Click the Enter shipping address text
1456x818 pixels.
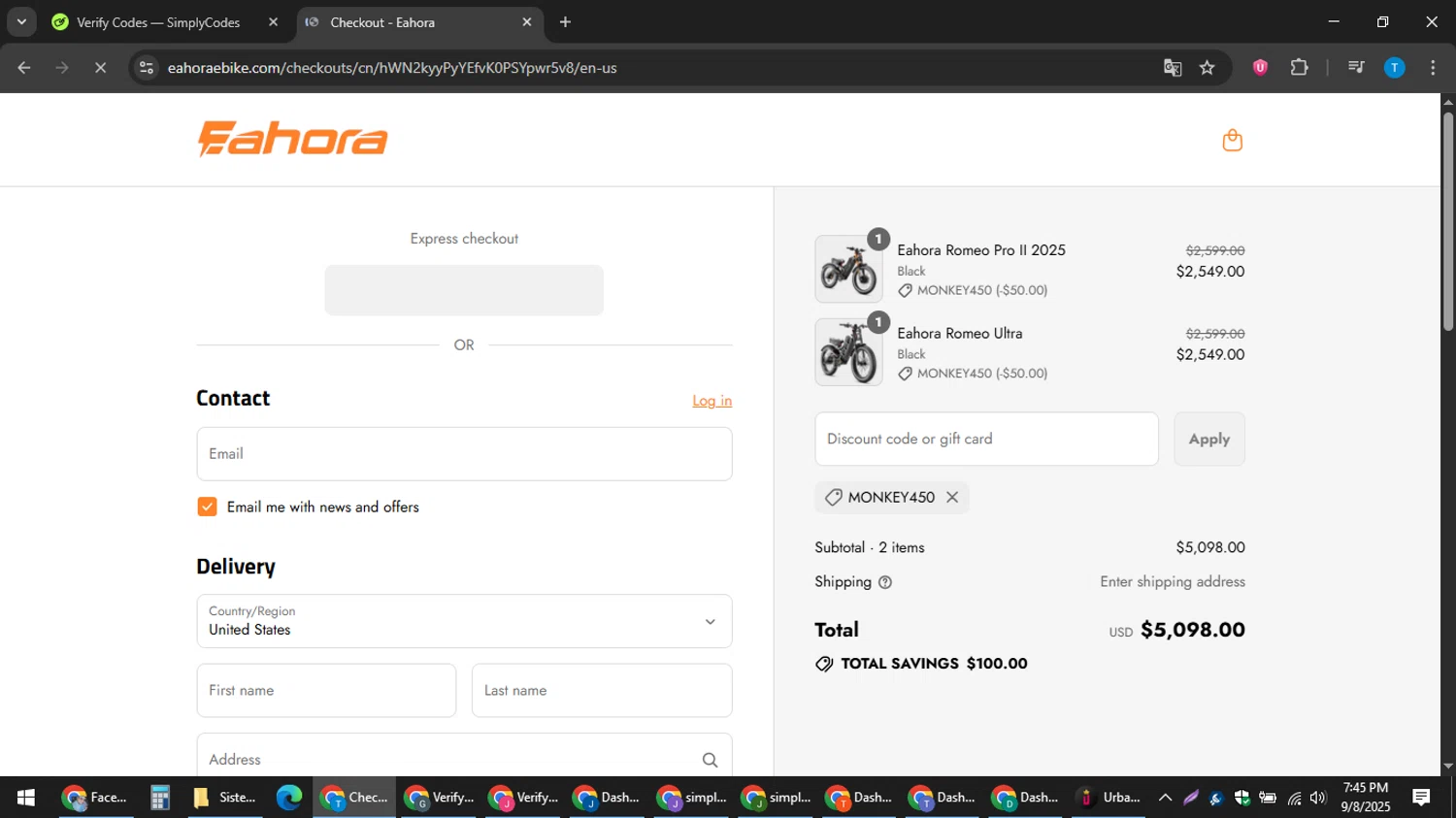tap(1173, 582)
